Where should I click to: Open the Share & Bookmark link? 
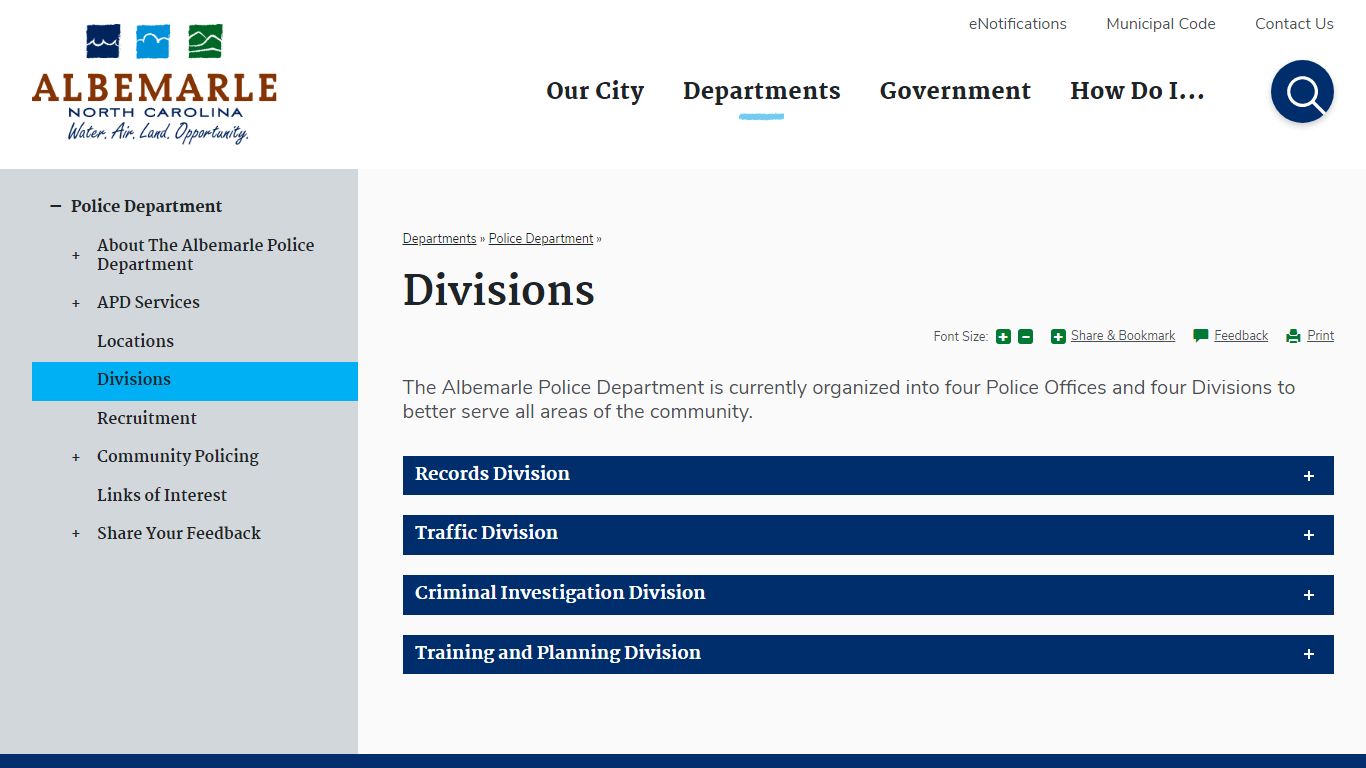pos(1123,336)
